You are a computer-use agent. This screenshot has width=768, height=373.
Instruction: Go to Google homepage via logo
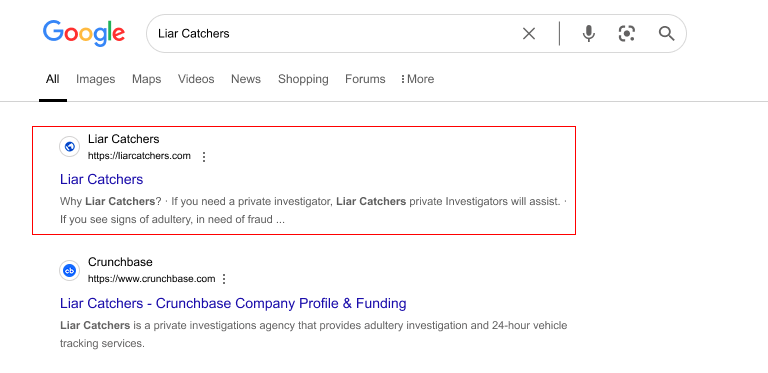coord(84,33)
